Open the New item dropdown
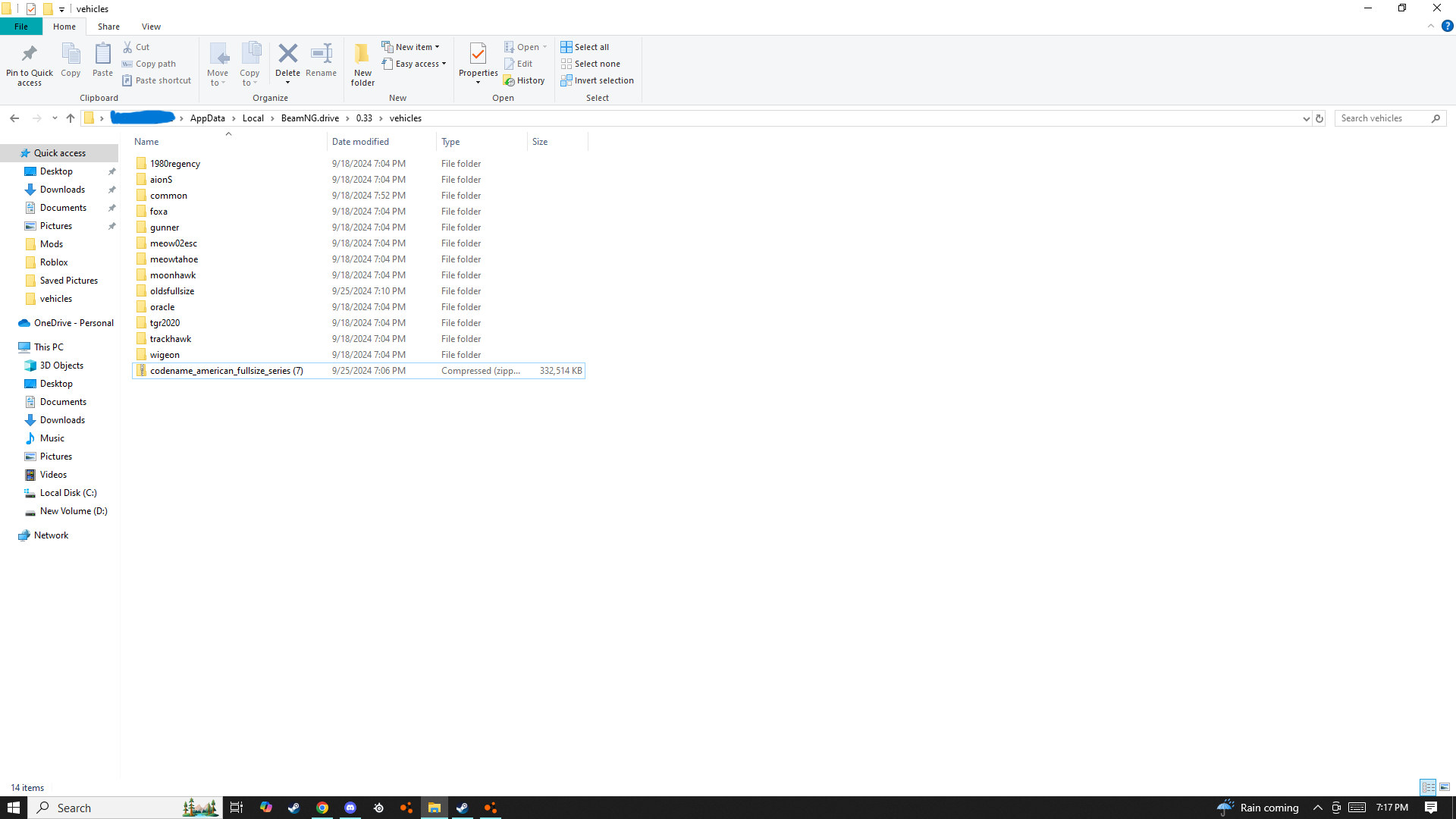1456x819 pixels. [410, 47]
